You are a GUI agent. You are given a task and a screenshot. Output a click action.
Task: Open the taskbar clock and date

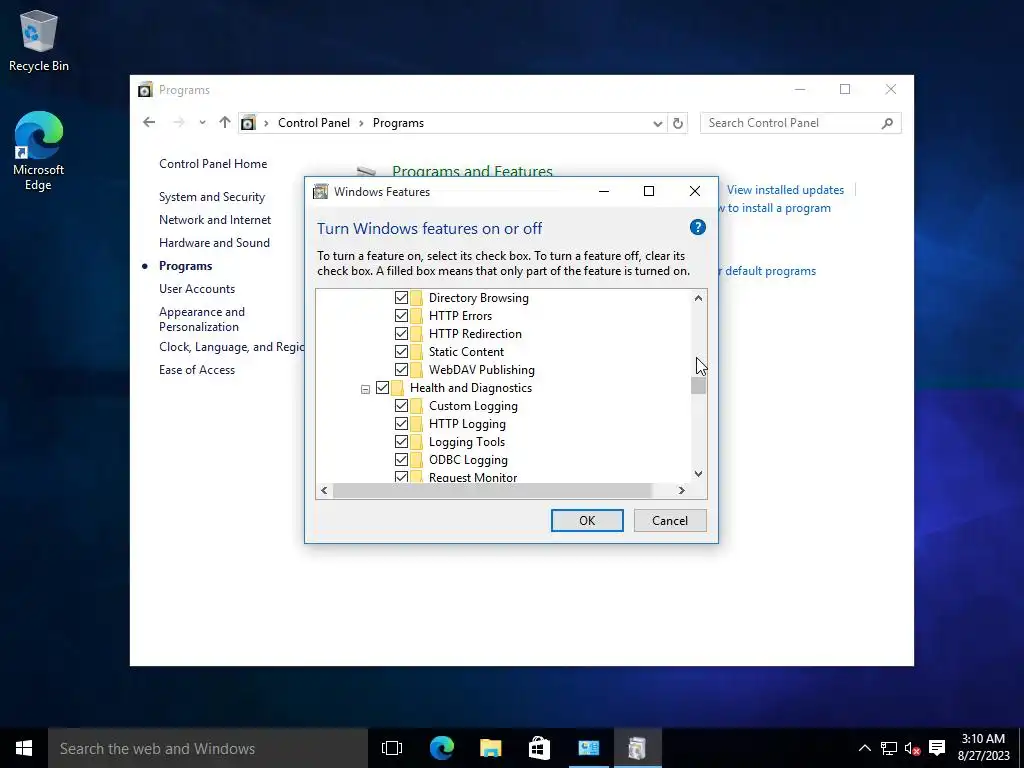pyautogui.click(x=984, y=748)
